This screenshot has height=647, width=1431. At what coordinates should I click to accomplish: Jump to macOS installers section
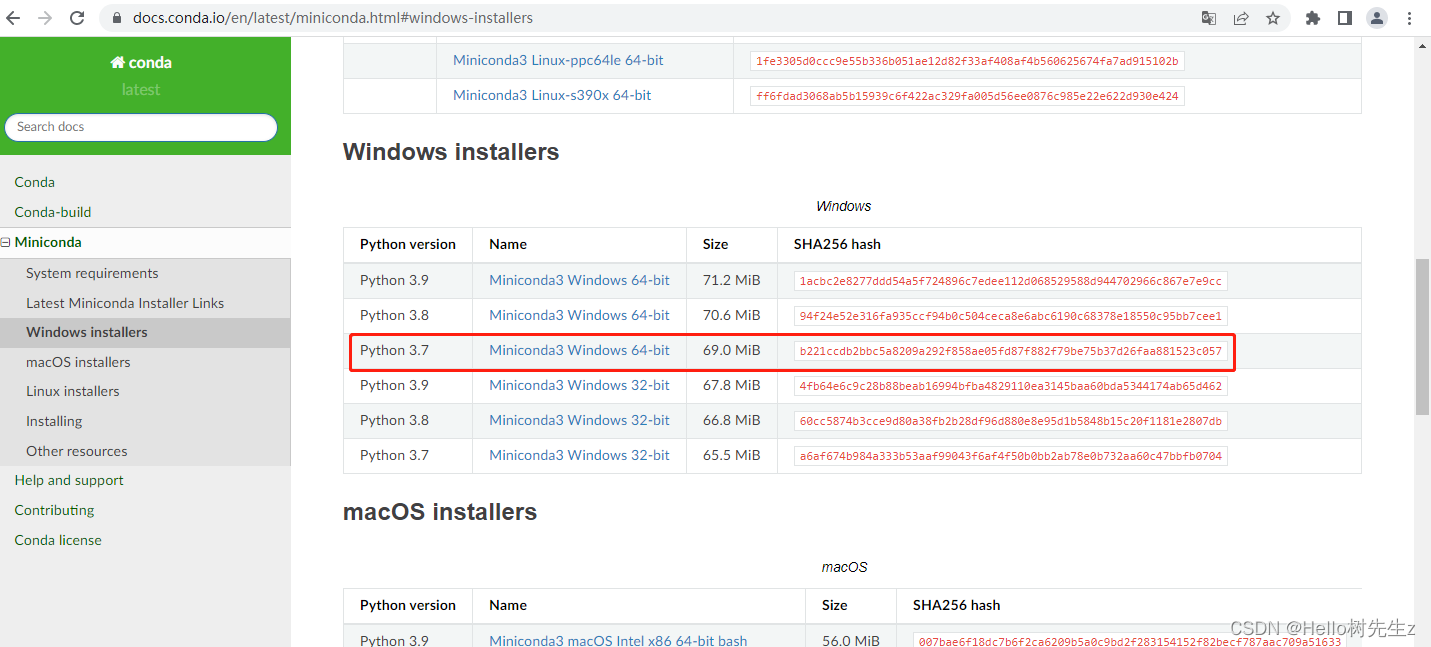tap(78, 362)
